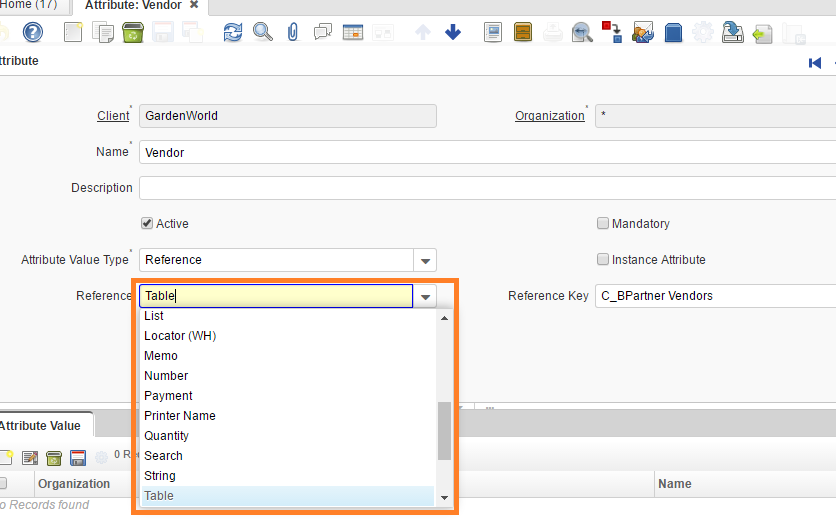Collapse the Reference combo box arrow
This screenshot has height=524, width=836.
click(426, 296)
